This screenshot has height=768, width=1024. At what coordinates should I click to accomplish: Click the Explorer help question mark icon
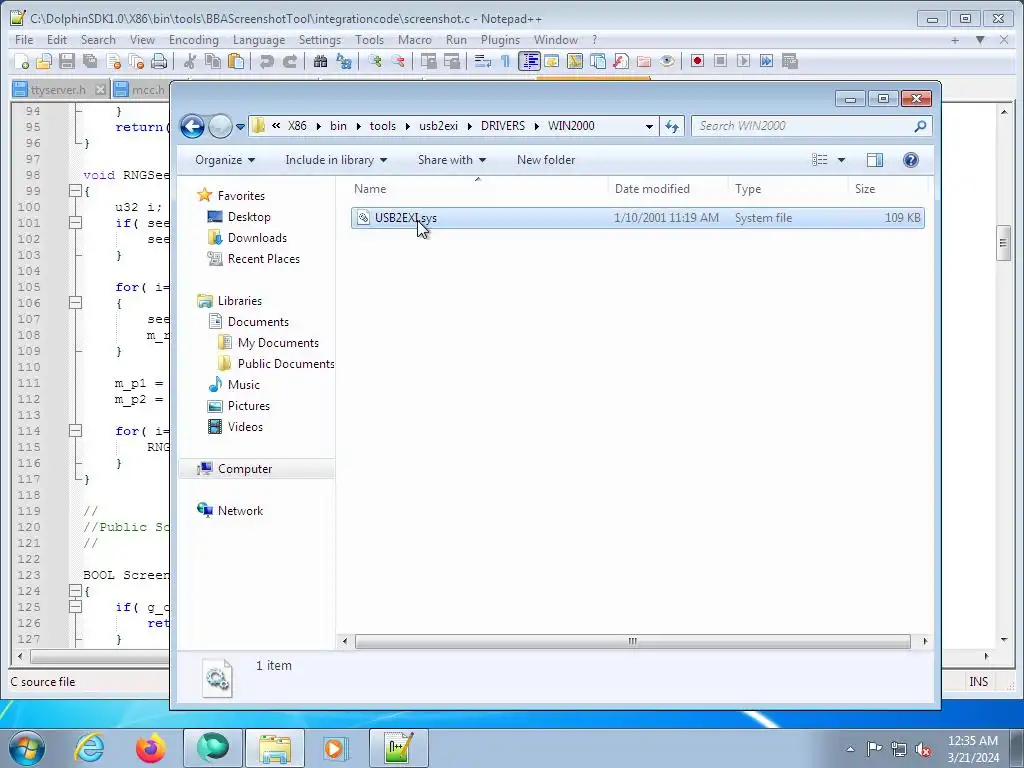coord(910,160)
